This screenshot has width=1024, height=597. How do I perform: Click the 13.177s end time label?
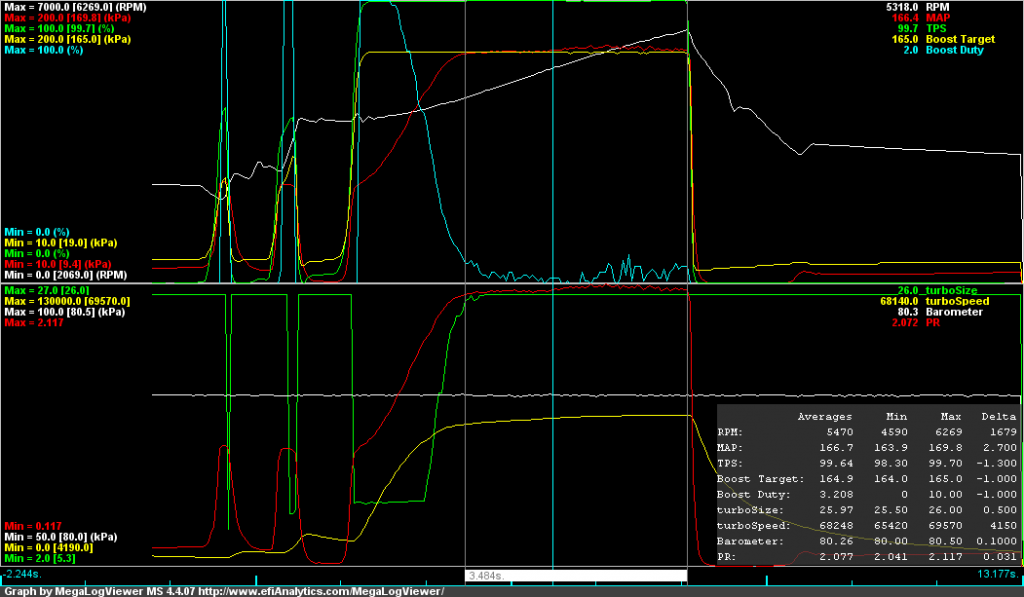tap(997, 575)
